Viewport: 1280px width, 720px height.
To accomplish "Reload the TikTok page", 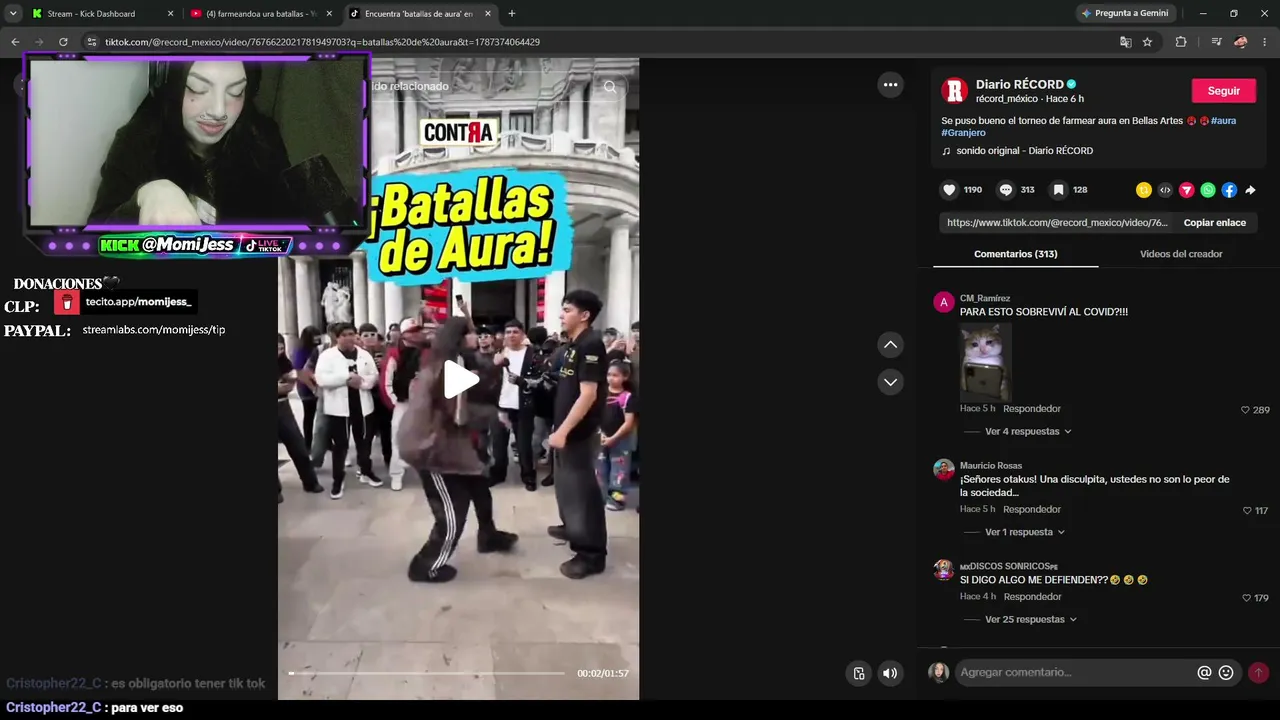I will [63, 42].
